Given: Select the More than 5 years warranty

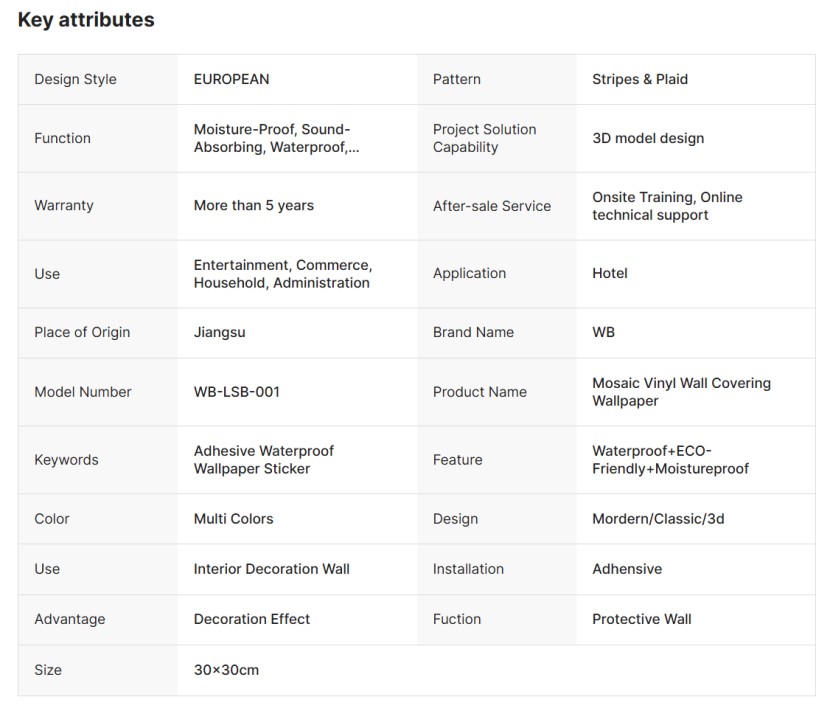Looking at the screenshot, I should pos(254,205).
